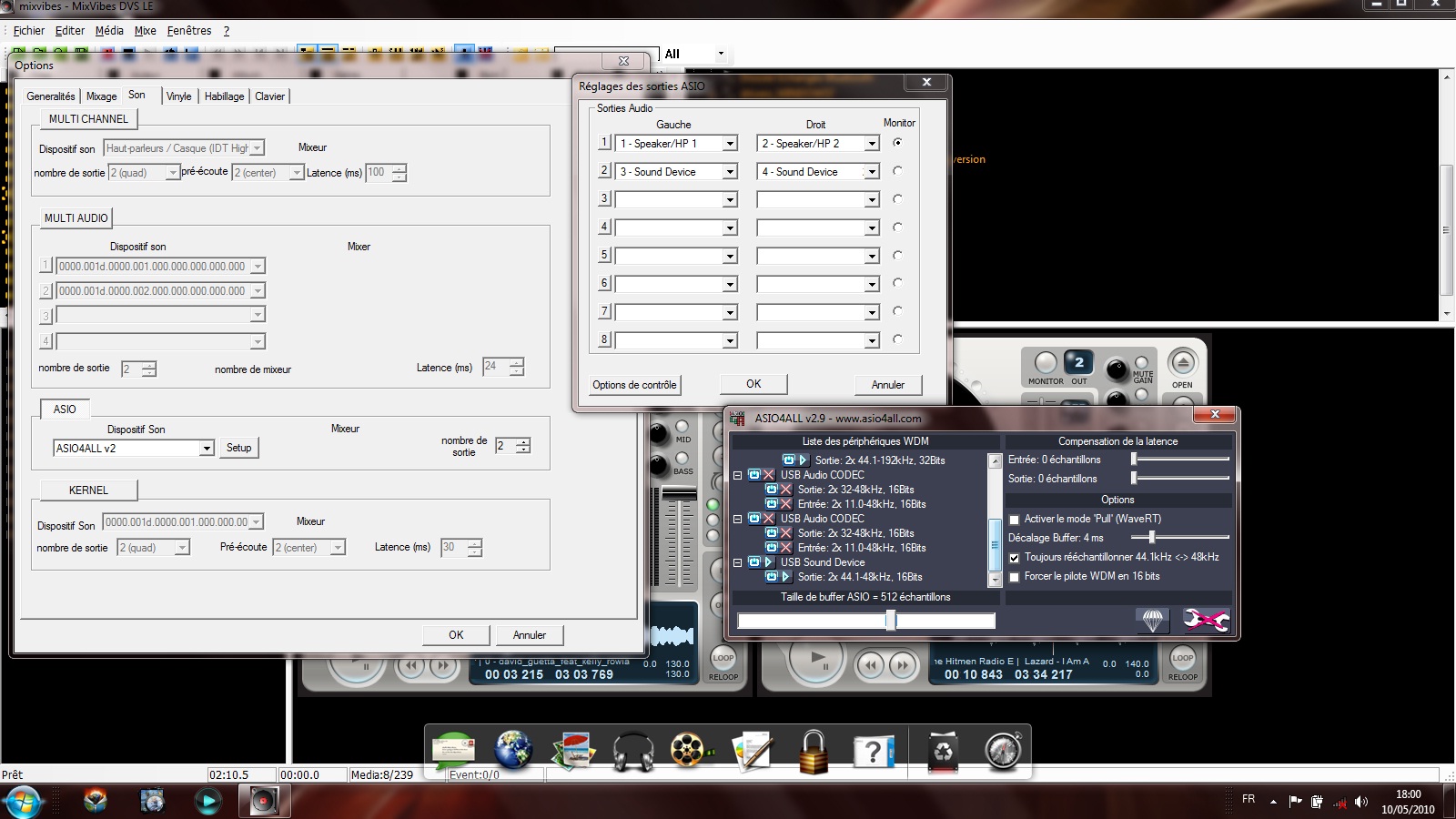Select Monitor radio button for output row 2
The width and height of the screenshot is (1456, 819).
pos(897,171)
